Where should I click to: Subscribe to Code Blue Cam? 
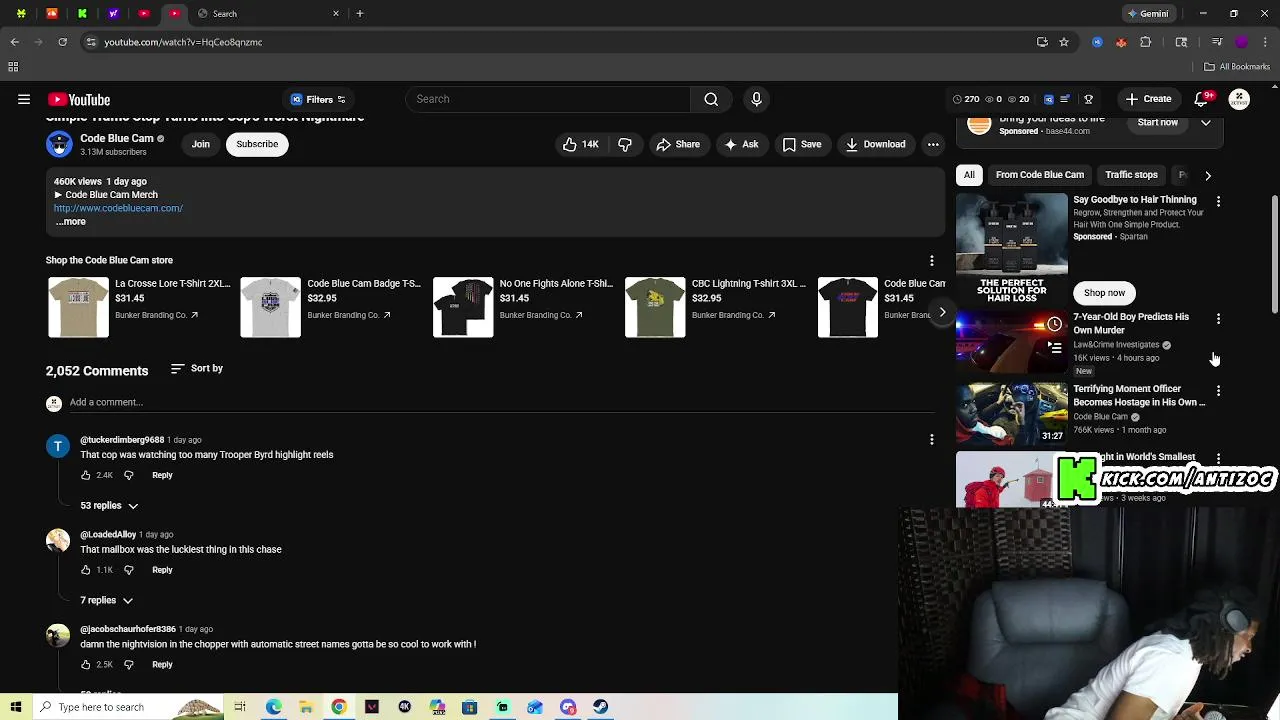[x=257, y=144]
